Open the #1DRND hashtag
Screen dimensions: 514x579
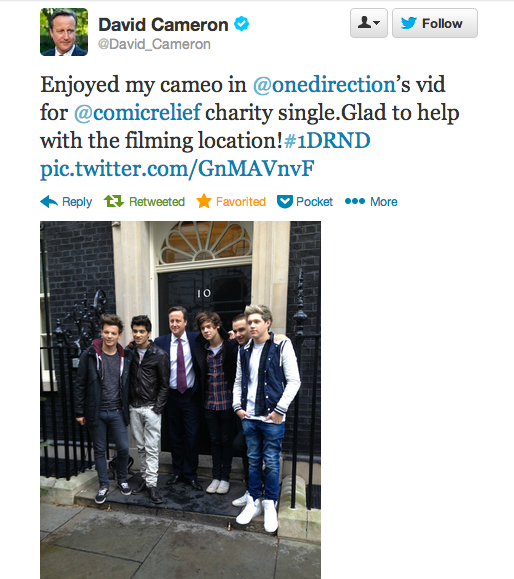point(327,141)
